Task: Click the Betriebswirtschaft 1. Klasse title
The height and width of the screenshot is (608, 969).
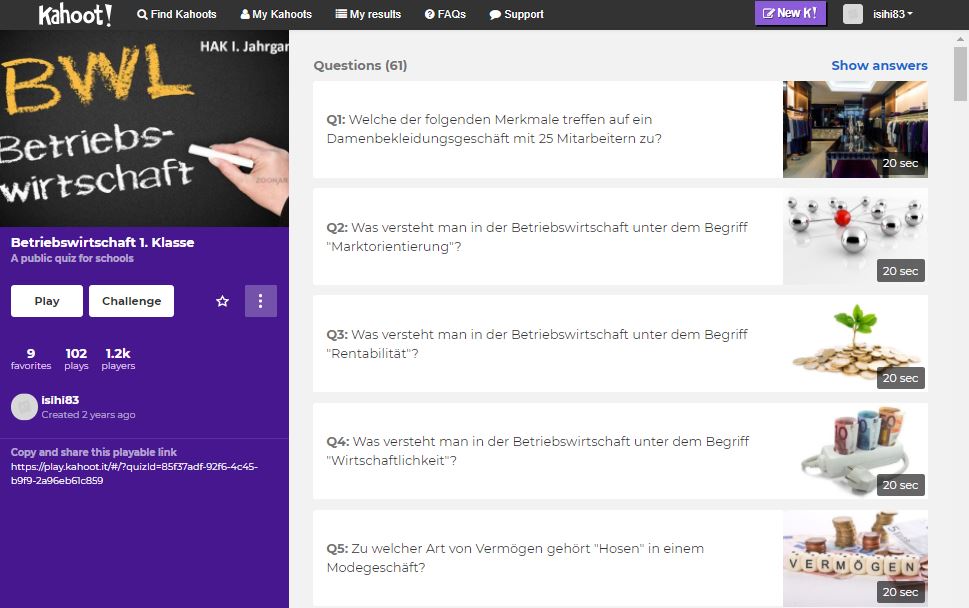Action: 103,242
